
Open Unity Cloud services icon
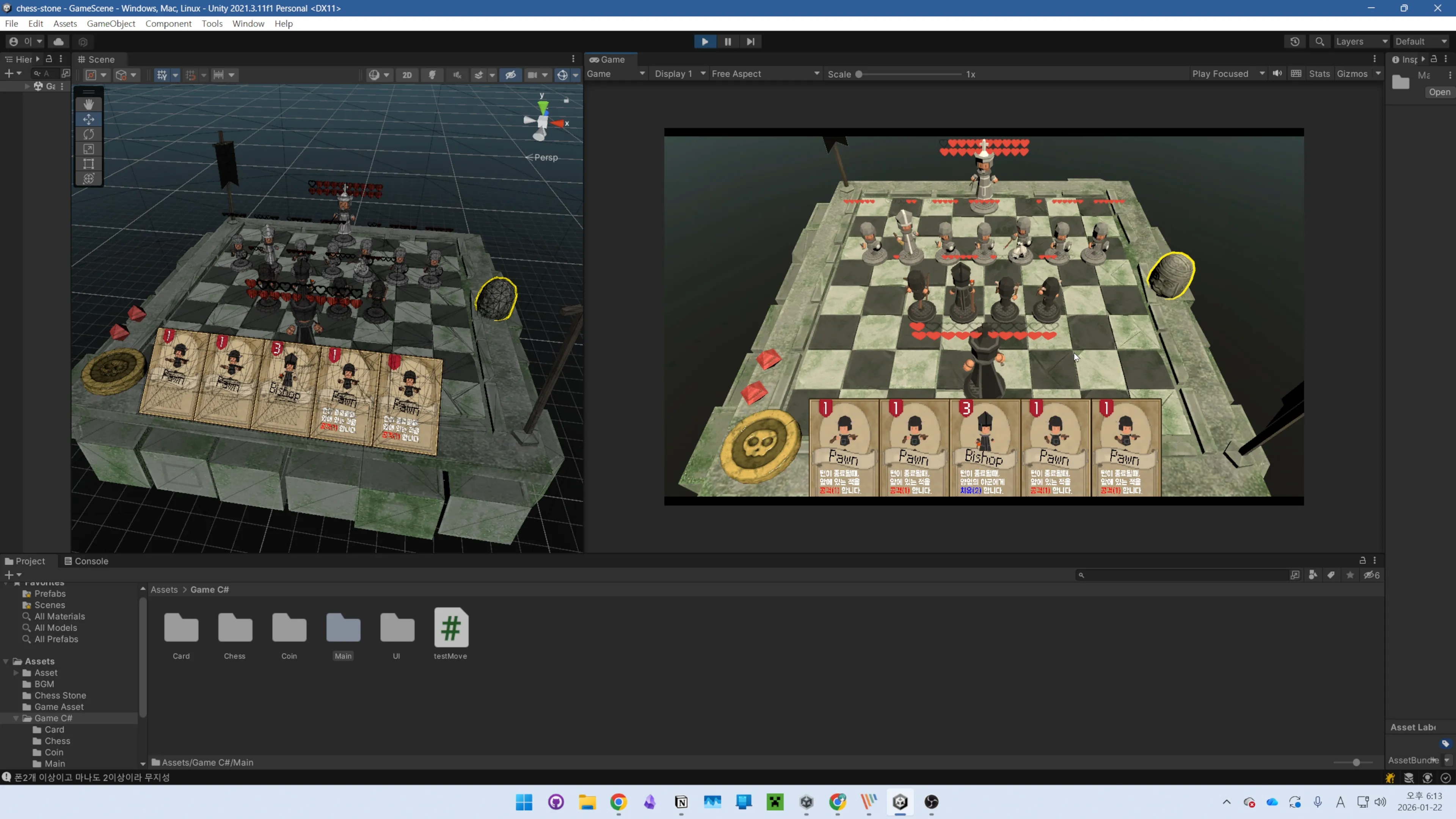[x=58, y=41]
